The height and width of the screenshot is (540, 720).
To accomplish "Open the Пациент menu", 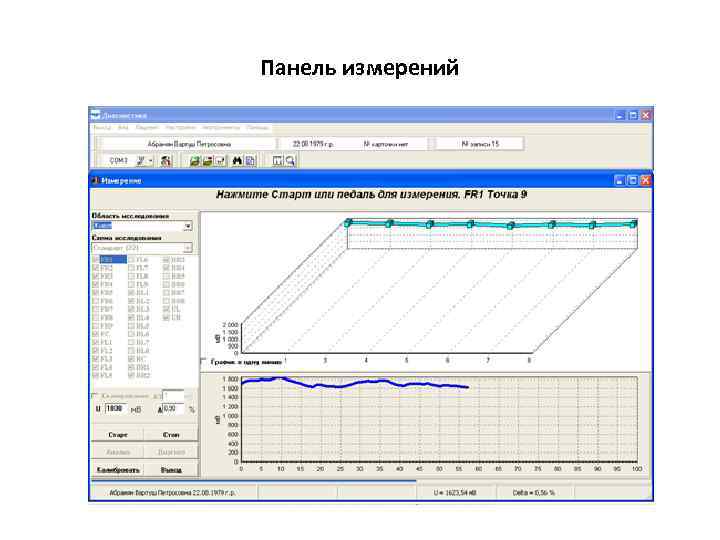I will coord(147,127).
